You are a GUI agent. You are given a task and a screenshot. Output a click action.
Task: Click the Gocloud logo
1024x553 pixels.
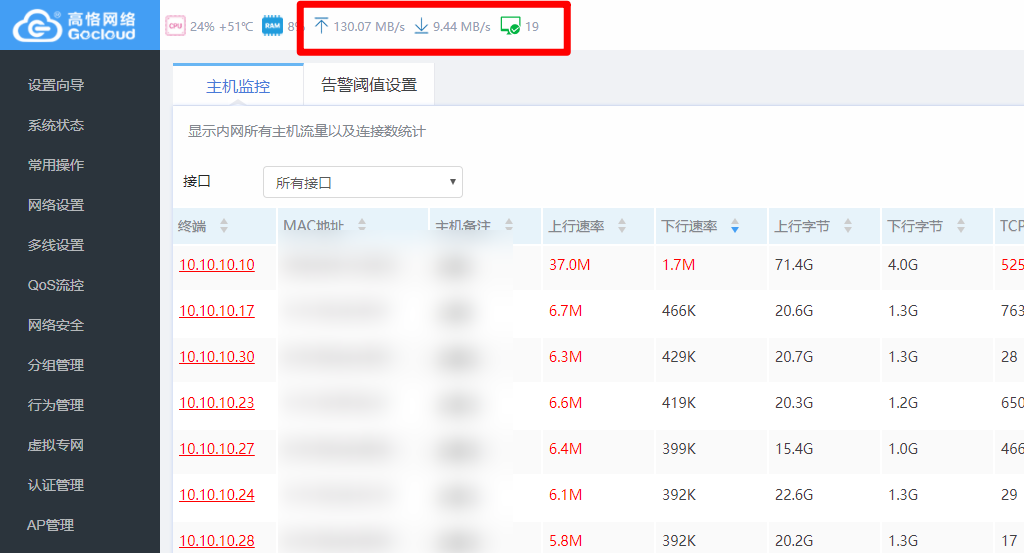74,25
